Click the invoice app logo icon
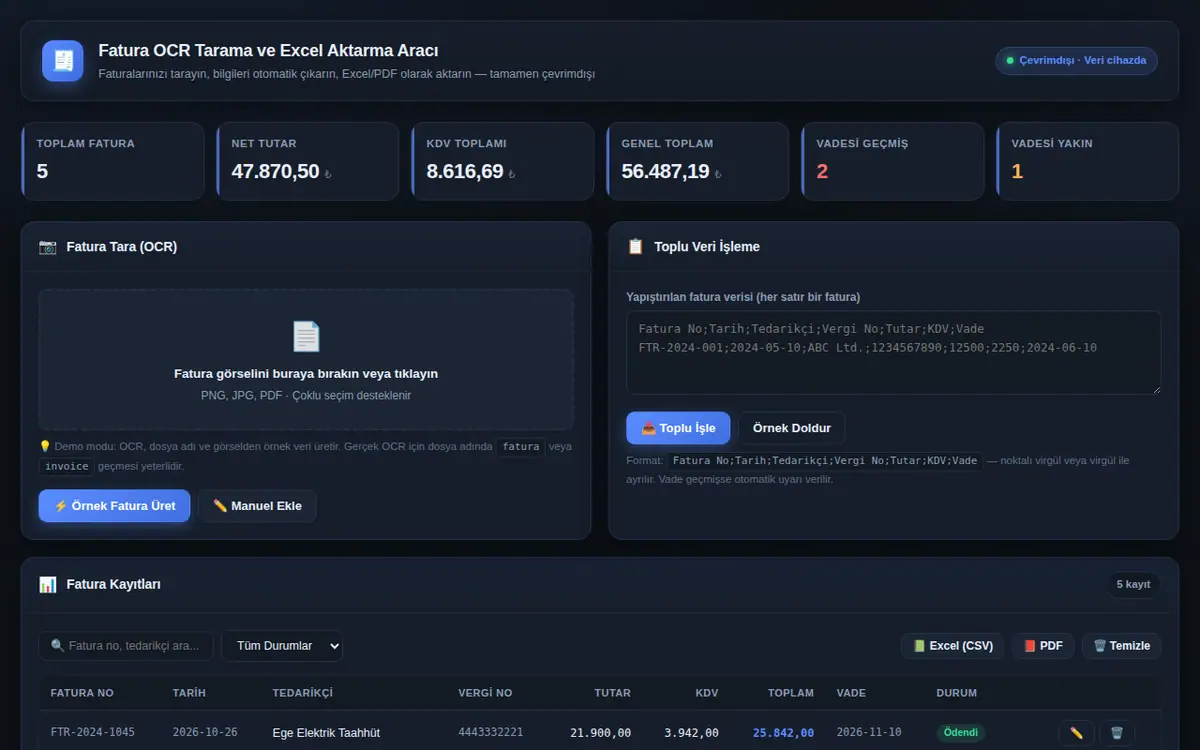Viewport: 1200px width, 750px height. coord(63,61)
